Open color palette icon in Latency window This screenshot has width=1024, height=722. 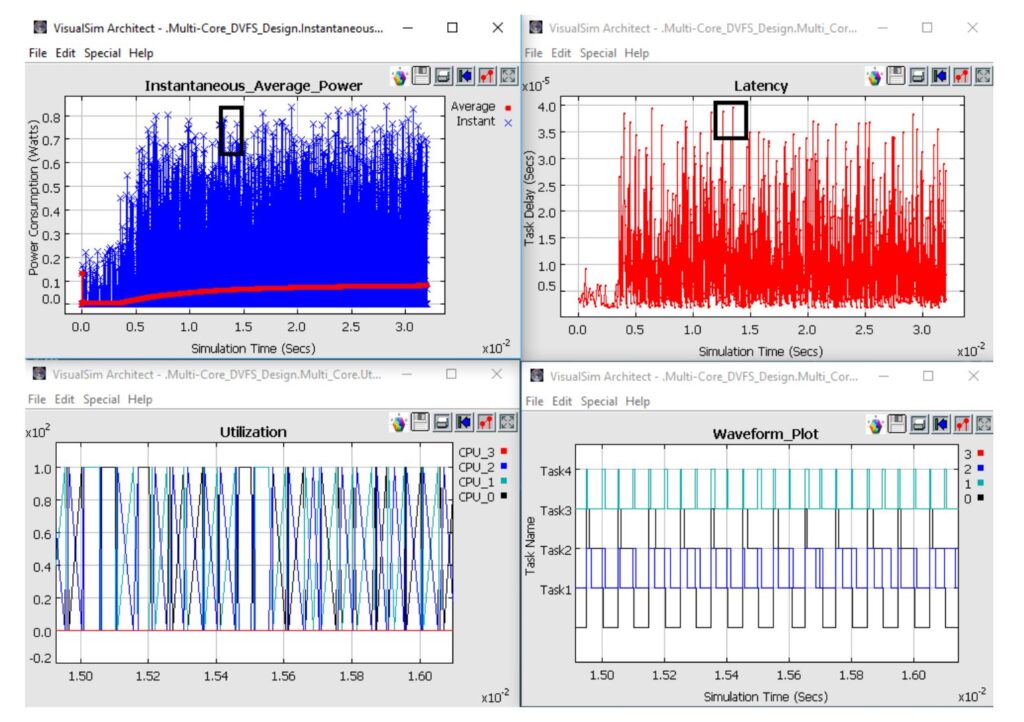874,76
